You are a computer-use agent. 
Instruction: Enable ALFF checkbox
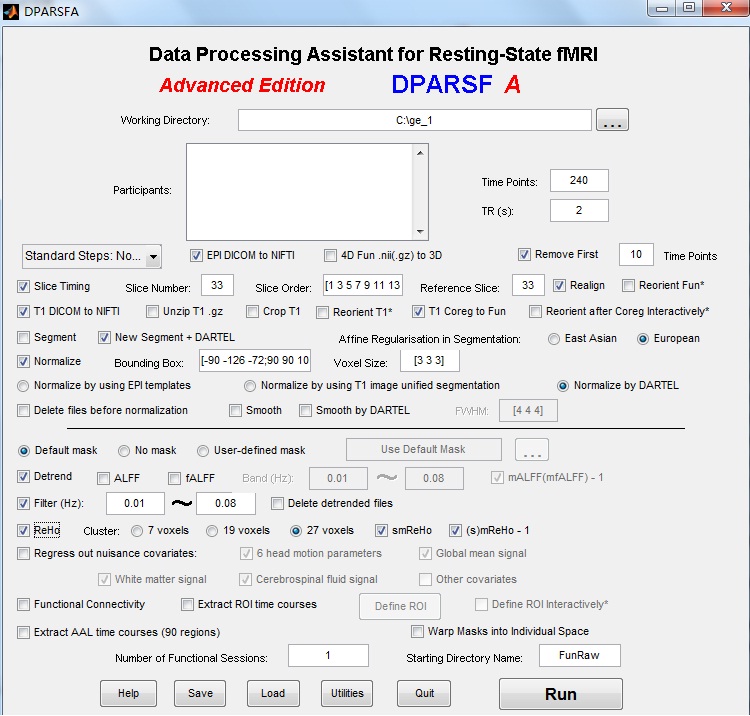click(x=103, y=478)
